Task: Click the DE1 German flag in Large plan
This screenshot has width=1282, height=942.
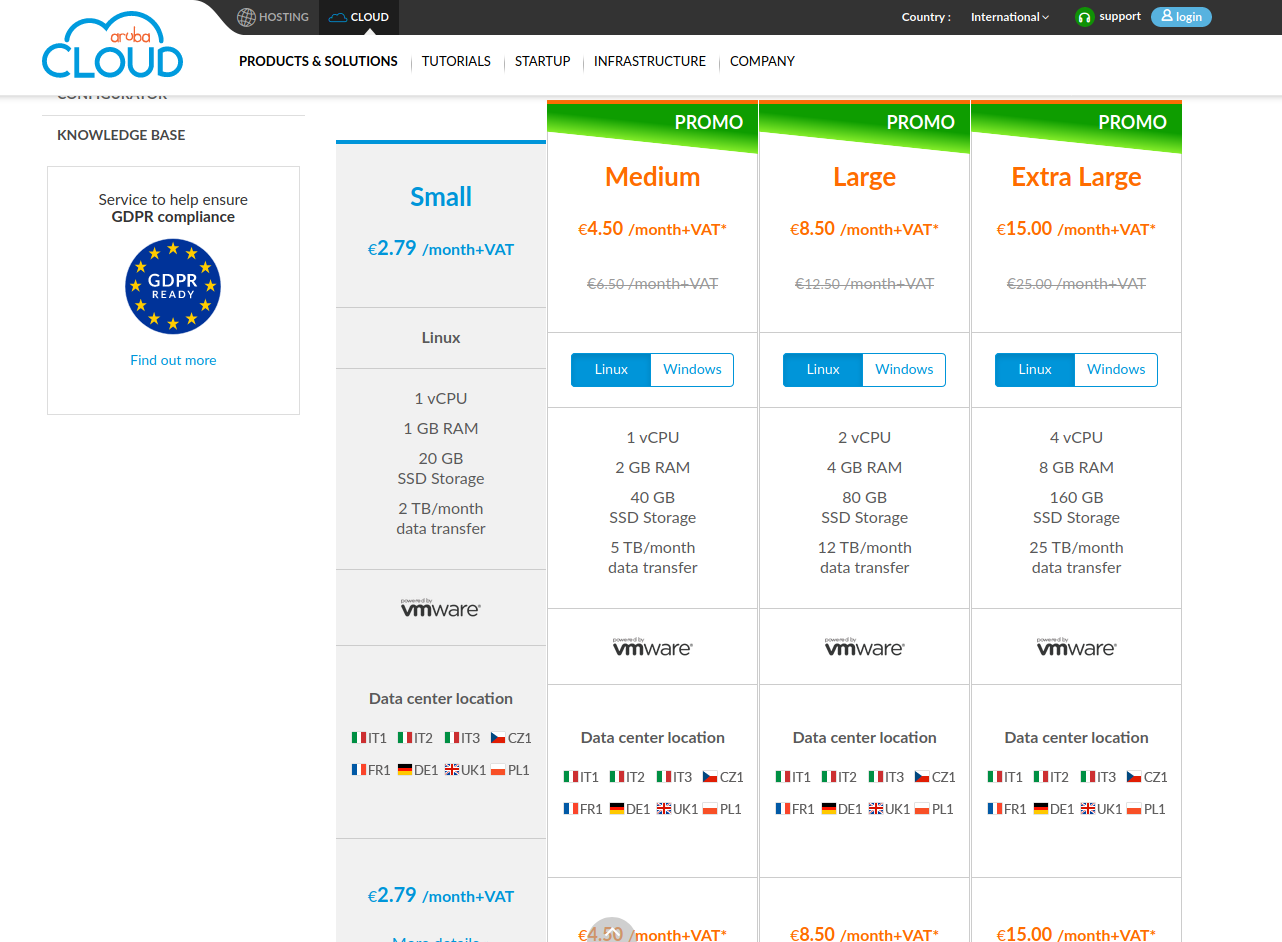Action: coord(829,809)
